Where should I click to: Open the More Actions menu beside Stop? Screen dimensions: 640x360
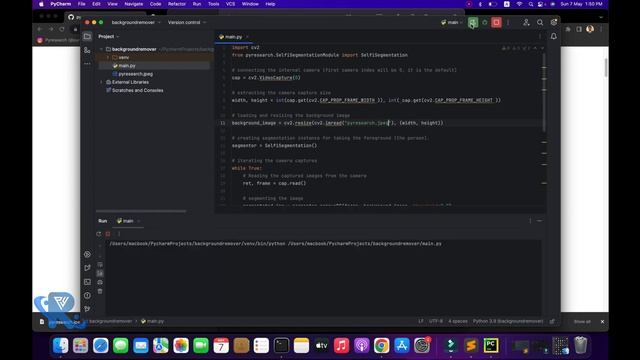coord(508,22)
